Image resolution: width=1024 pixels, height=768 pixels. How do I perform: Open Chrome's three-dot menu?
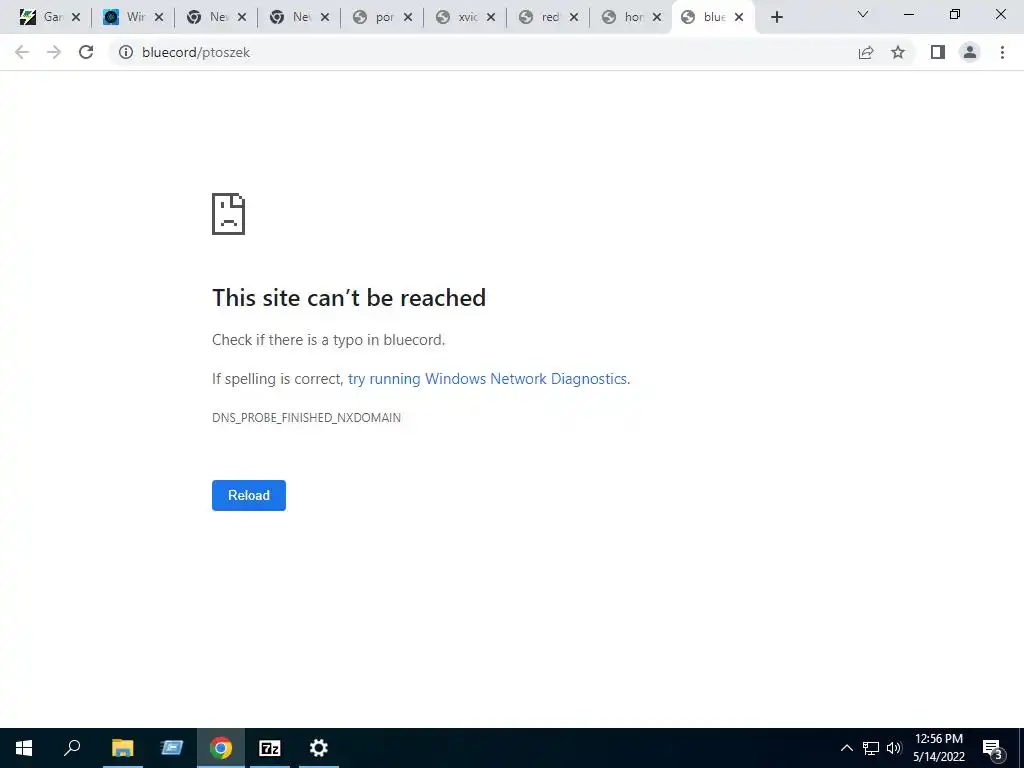[1002, 52]
